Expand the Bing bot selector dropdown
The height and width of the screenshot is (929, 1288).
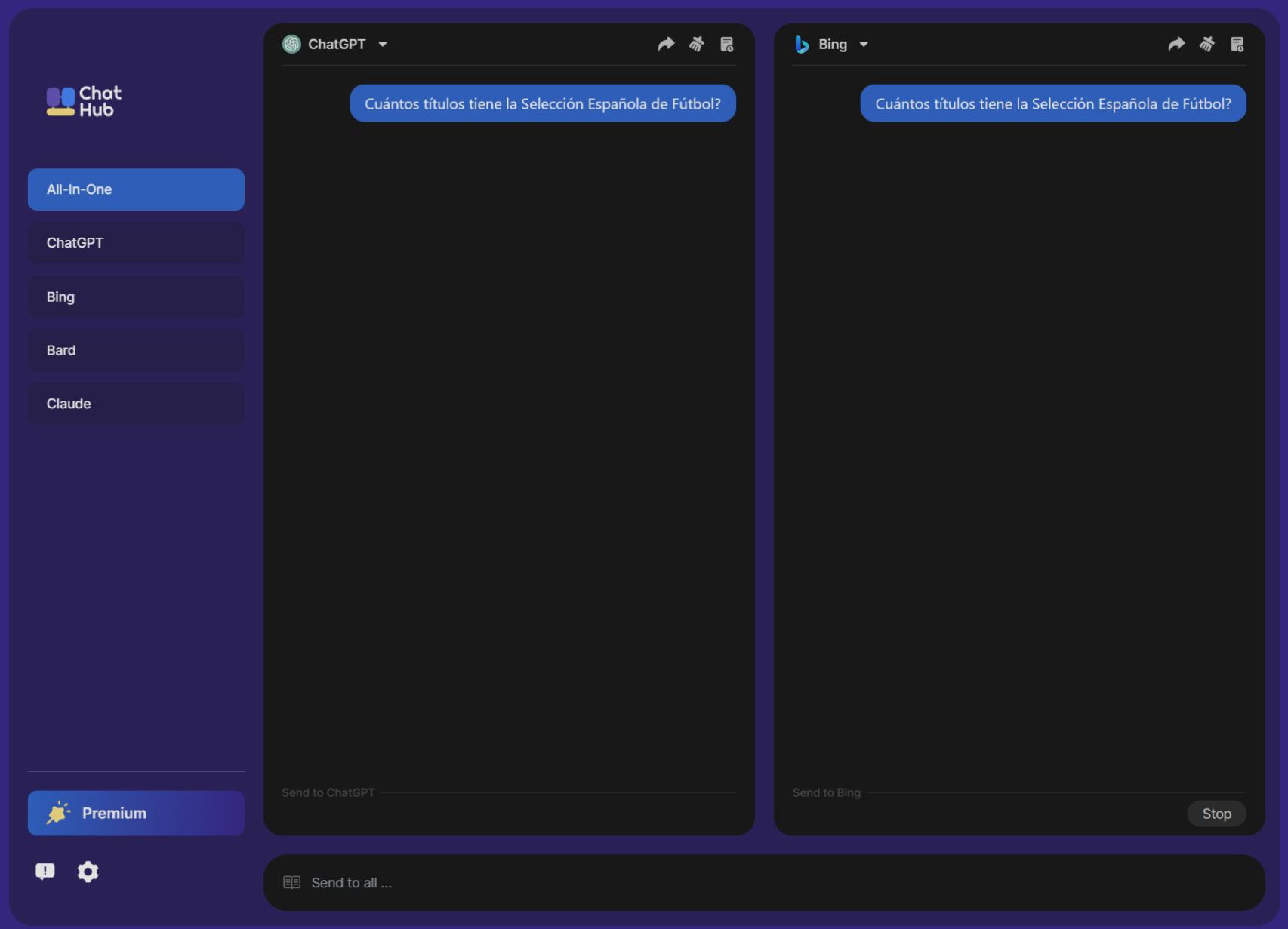pos(864,45)
